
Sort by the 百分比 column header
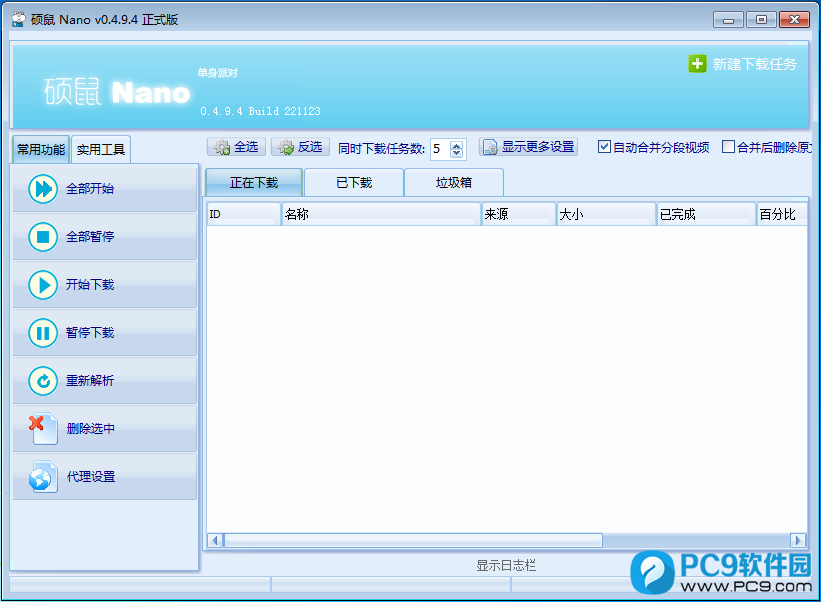click(x=782, y=214)
